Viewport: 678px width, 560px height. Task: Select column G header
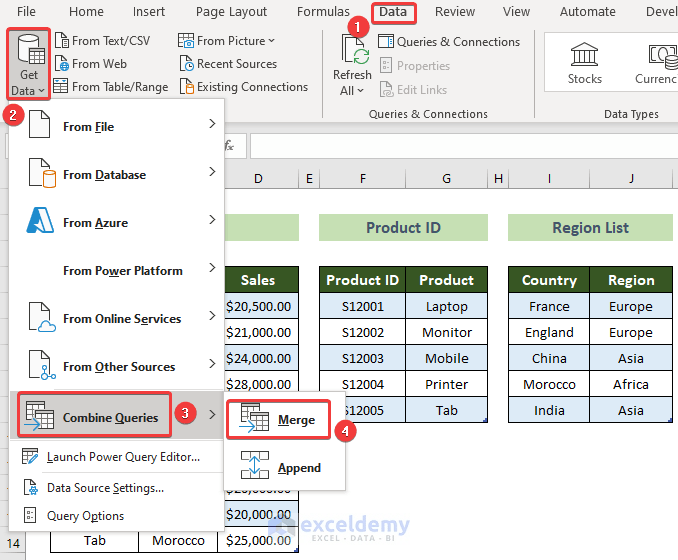[x=447, y=179]
